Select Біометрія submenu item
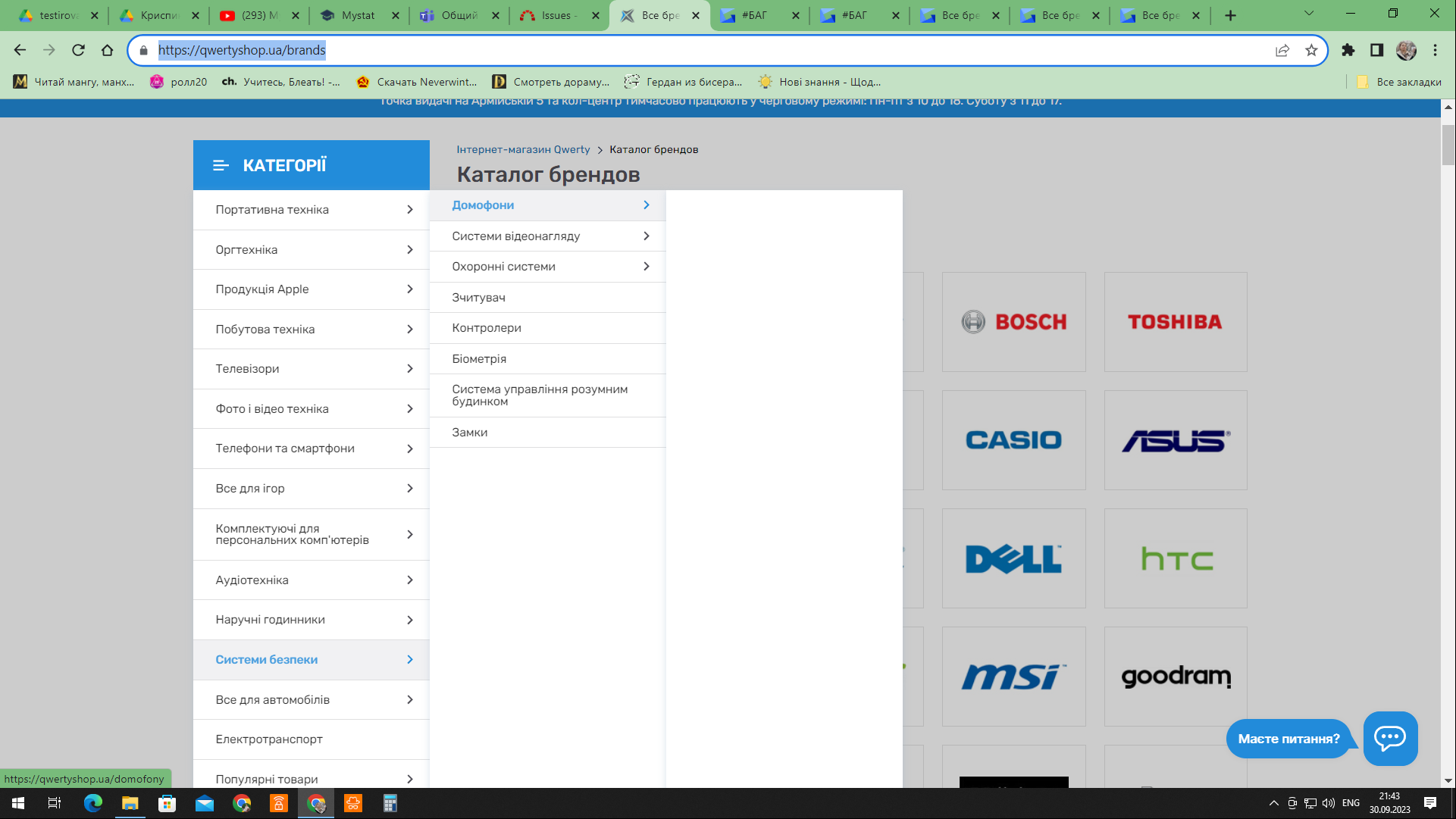The image size is (1456, 819). click(x=479, y=358)
